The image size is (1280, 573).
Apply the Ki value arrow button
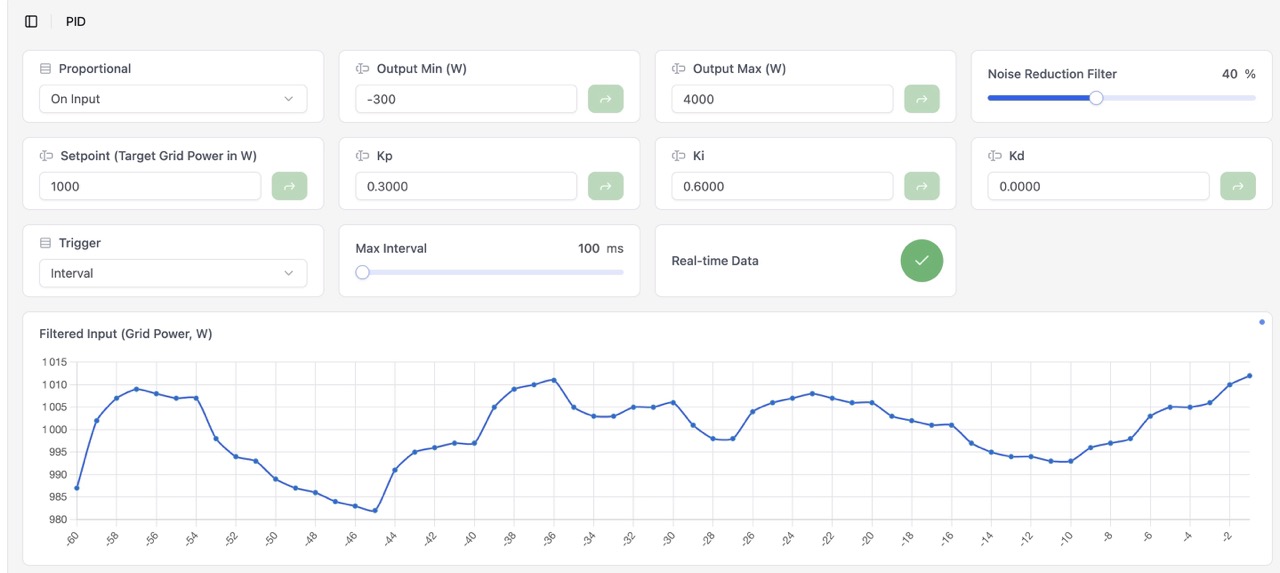[921, 186]
